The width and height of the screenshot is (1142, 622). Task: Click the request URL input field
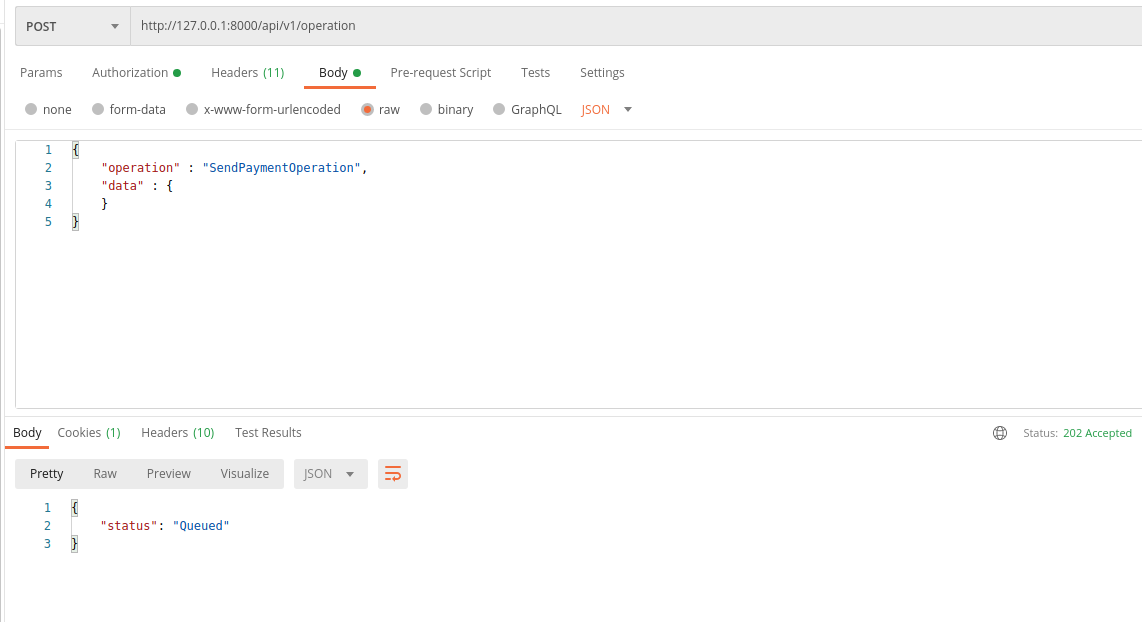[636, 26]
